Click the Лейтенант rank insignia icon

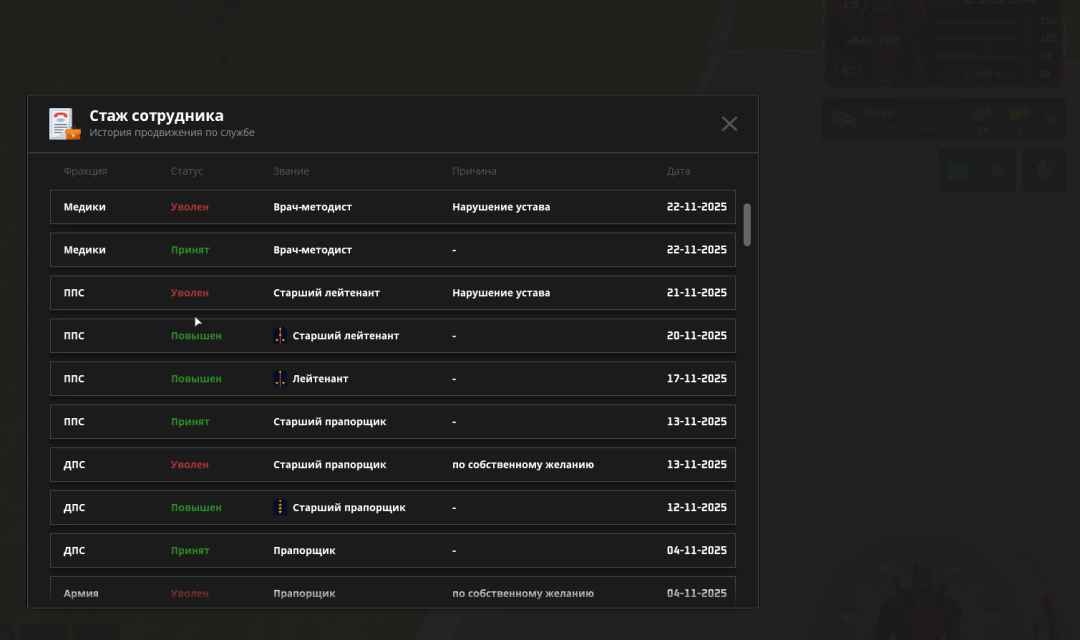(280, 379)
